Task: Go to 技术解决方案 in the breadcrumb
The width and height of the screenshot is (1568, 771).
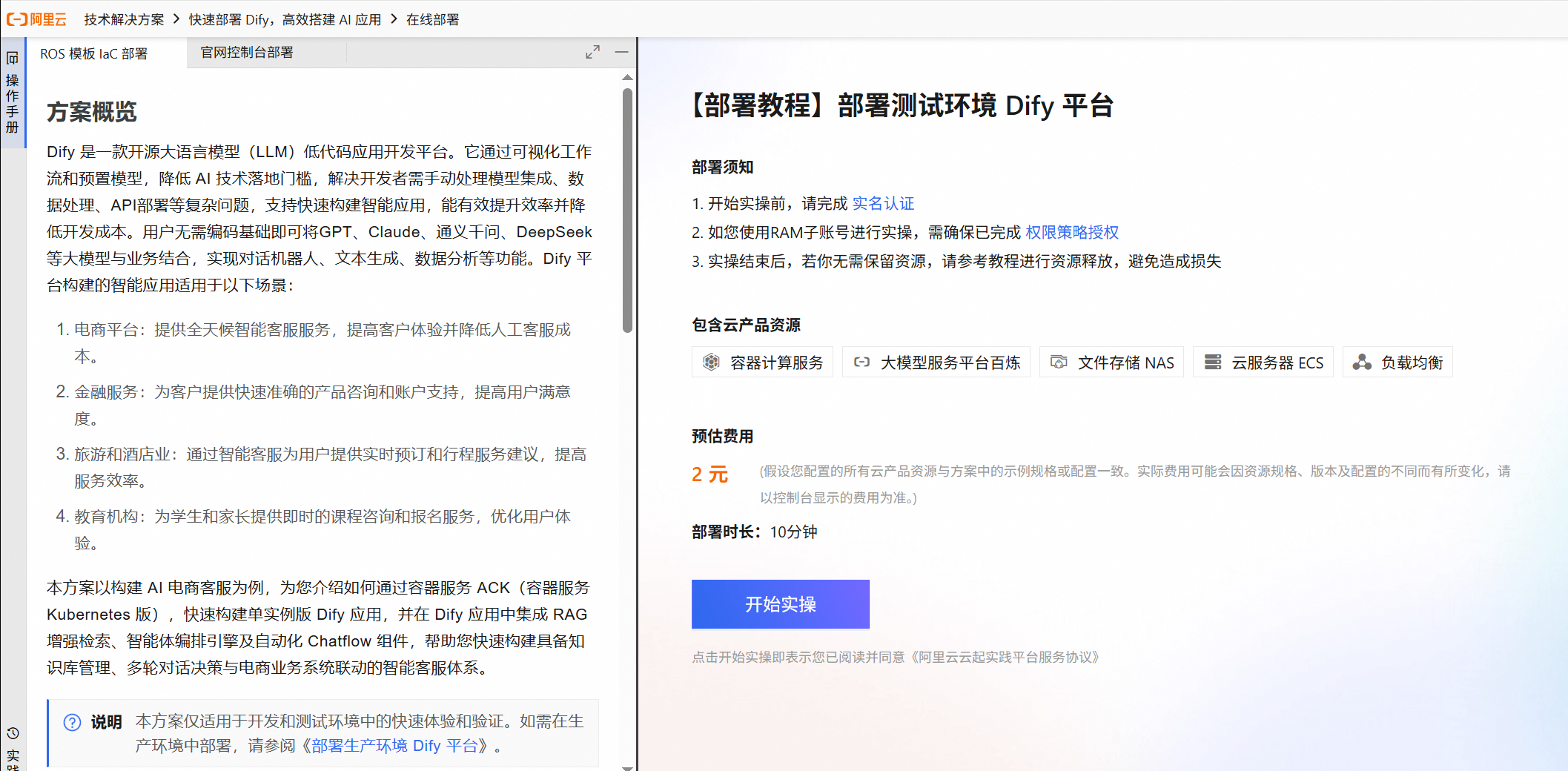Action: pos(124,19)
